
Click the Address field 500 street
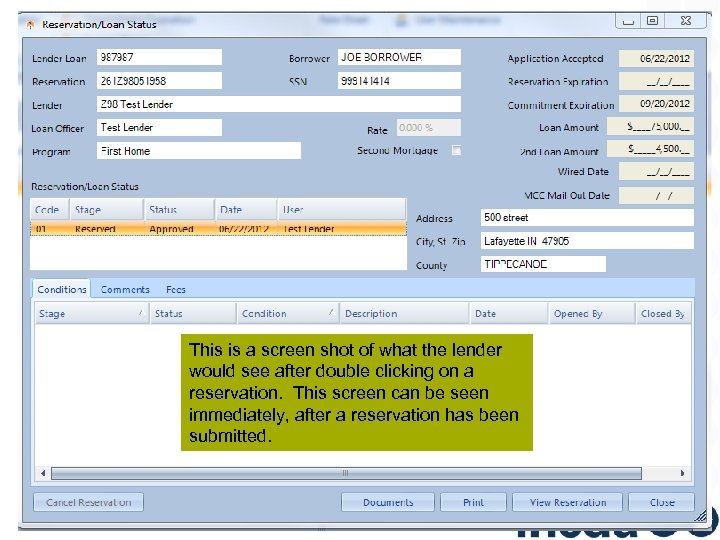point(587,218)
